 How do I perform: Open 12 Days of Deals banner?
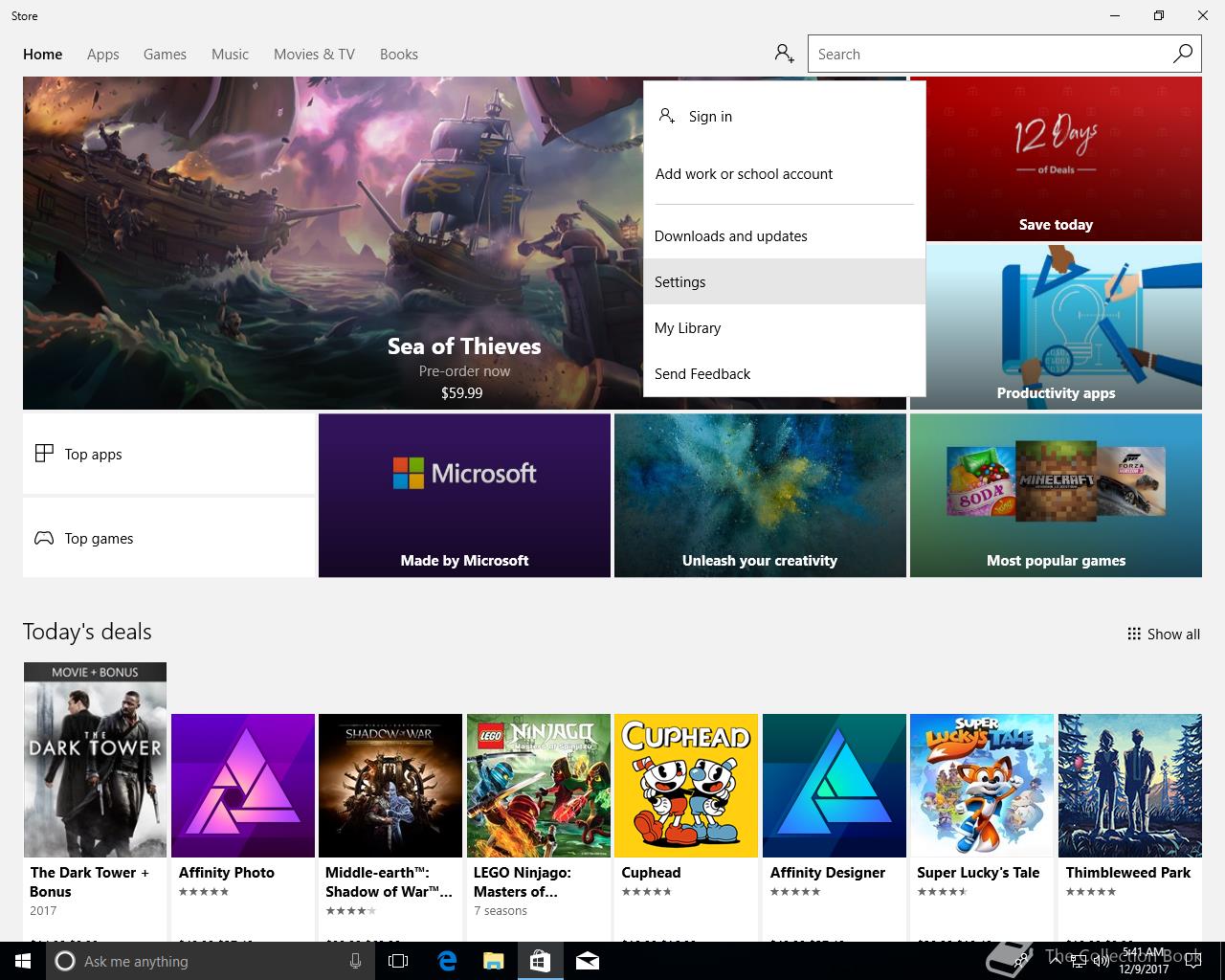click(x=1056, y=159)
